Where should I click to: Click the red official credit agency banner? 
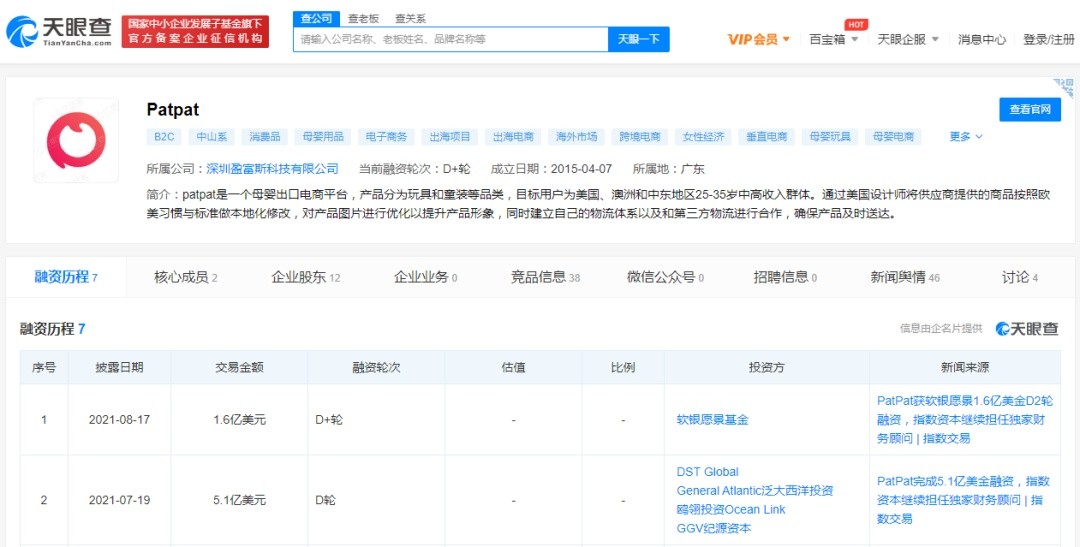[195, 32]
